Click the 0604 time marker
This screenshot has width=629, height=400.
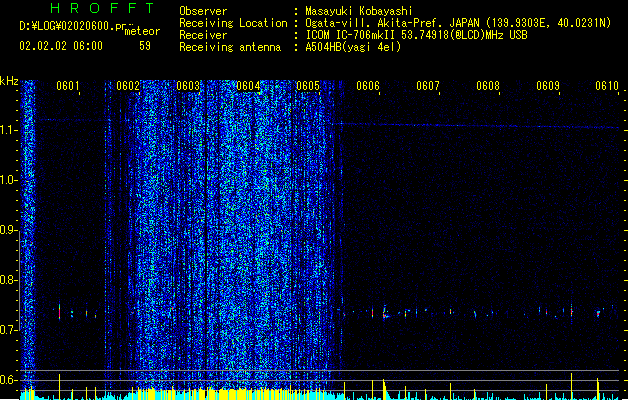(x=248, y=86)
